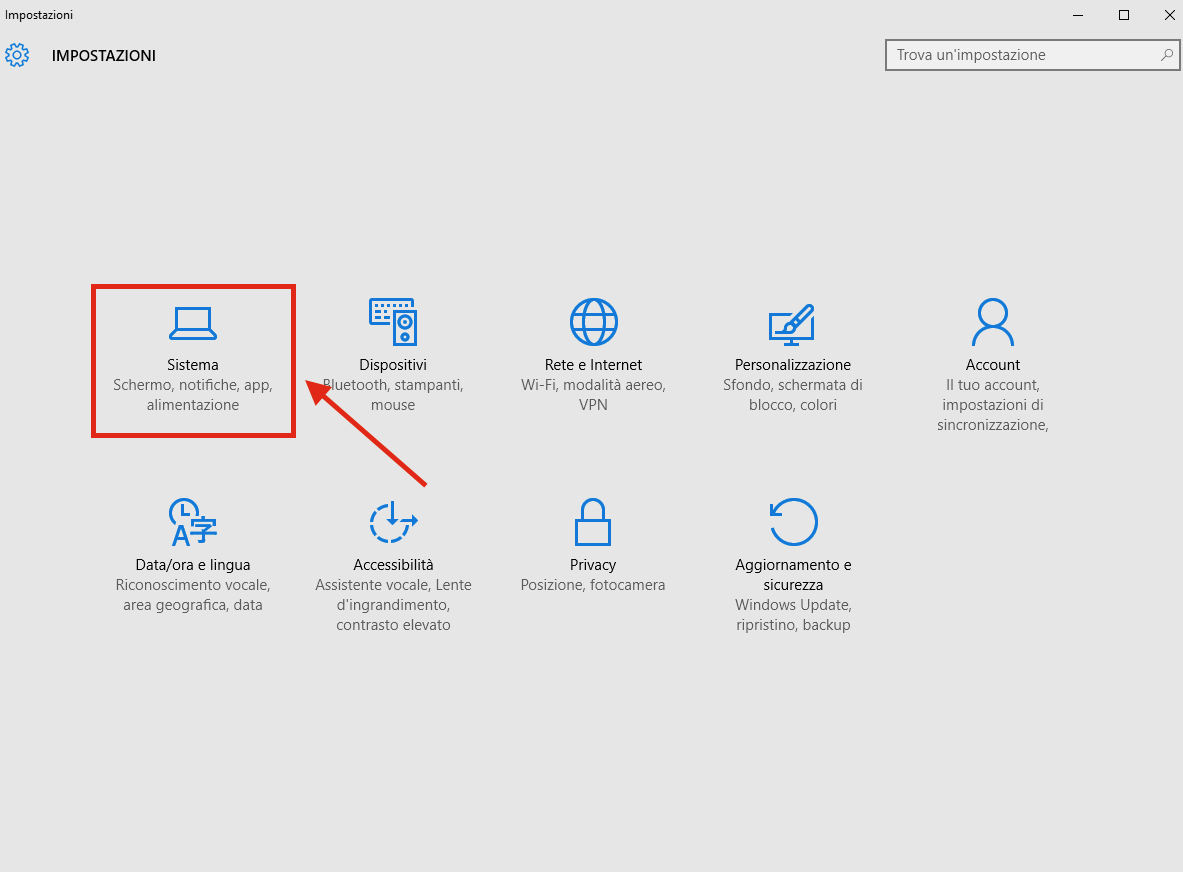Click the magnifier icon in search box
Image resolution: width=1183 pixels, height=872 pixels.
point(1166,54)
